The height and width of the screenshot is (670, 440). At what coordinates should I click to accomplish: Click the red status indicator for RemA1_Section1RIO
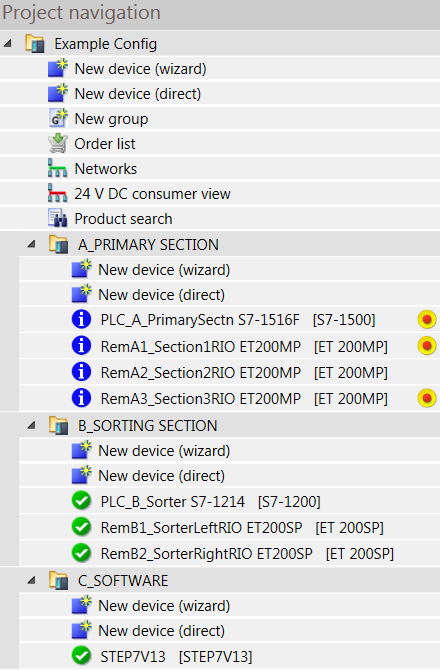tap(427, 346)
